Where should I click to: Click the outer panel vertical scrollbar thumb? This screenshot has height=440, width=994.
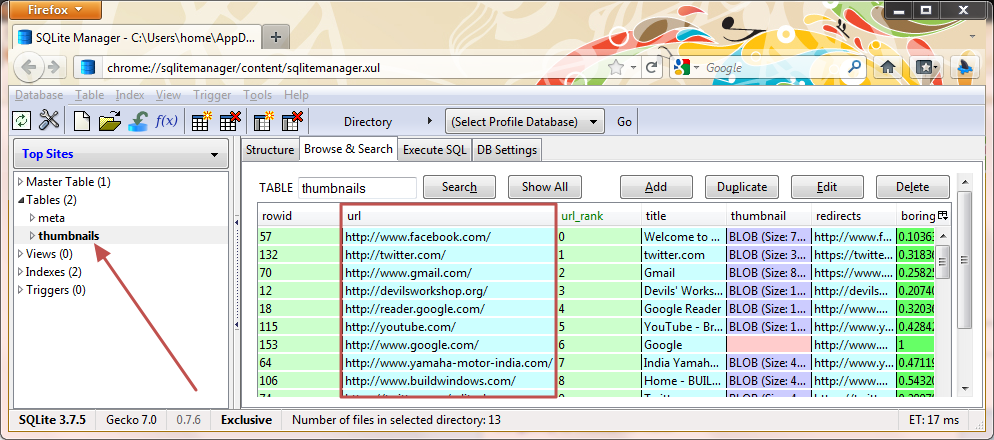[964, 260]
